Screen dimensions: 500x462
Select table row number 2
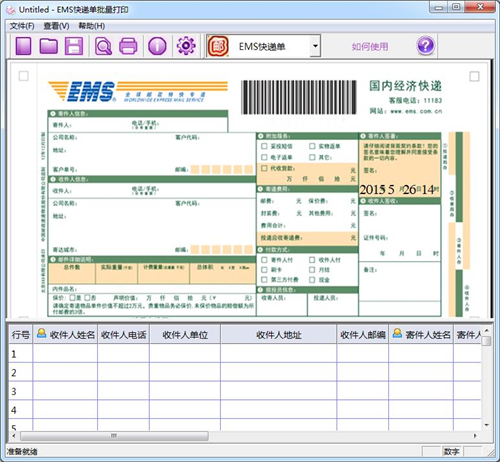coord(21,372)
